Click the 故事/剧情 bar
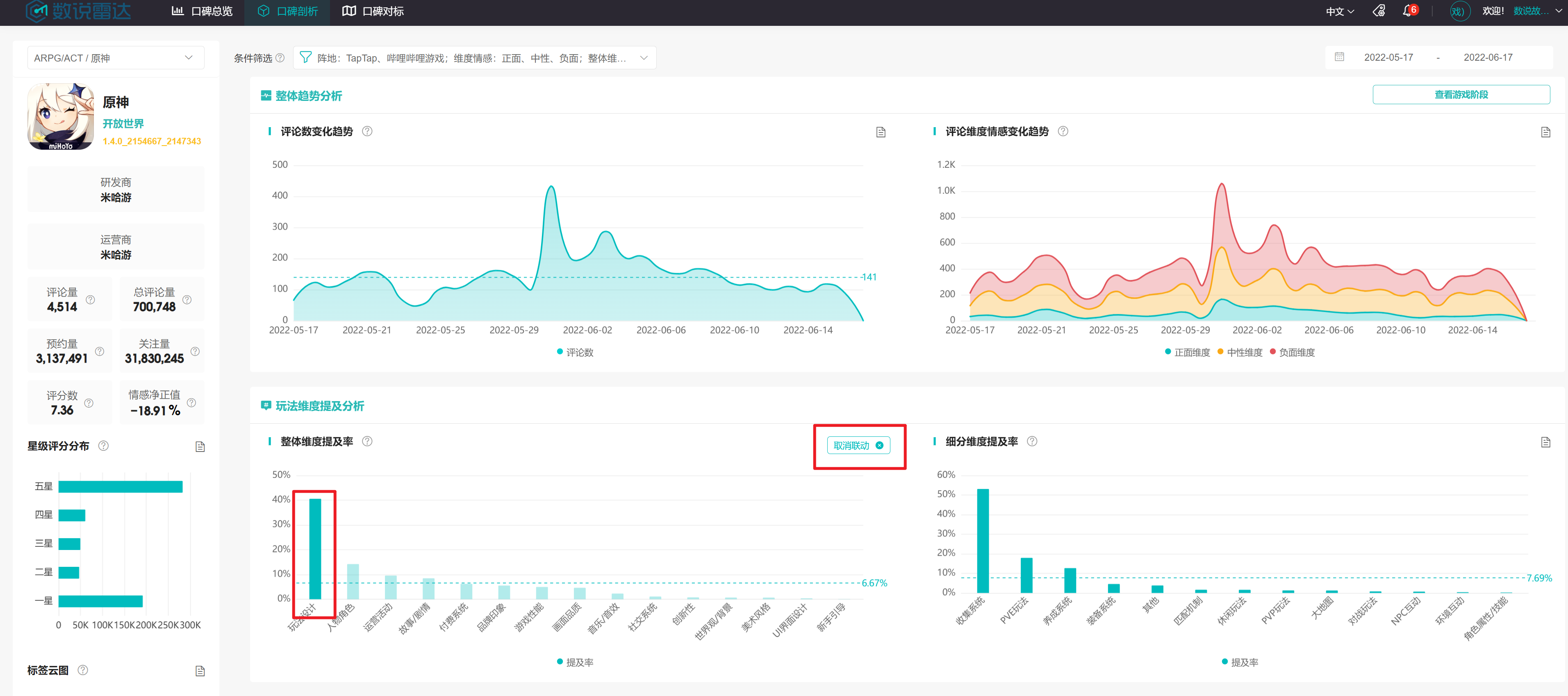 click(x=428, y=588)
